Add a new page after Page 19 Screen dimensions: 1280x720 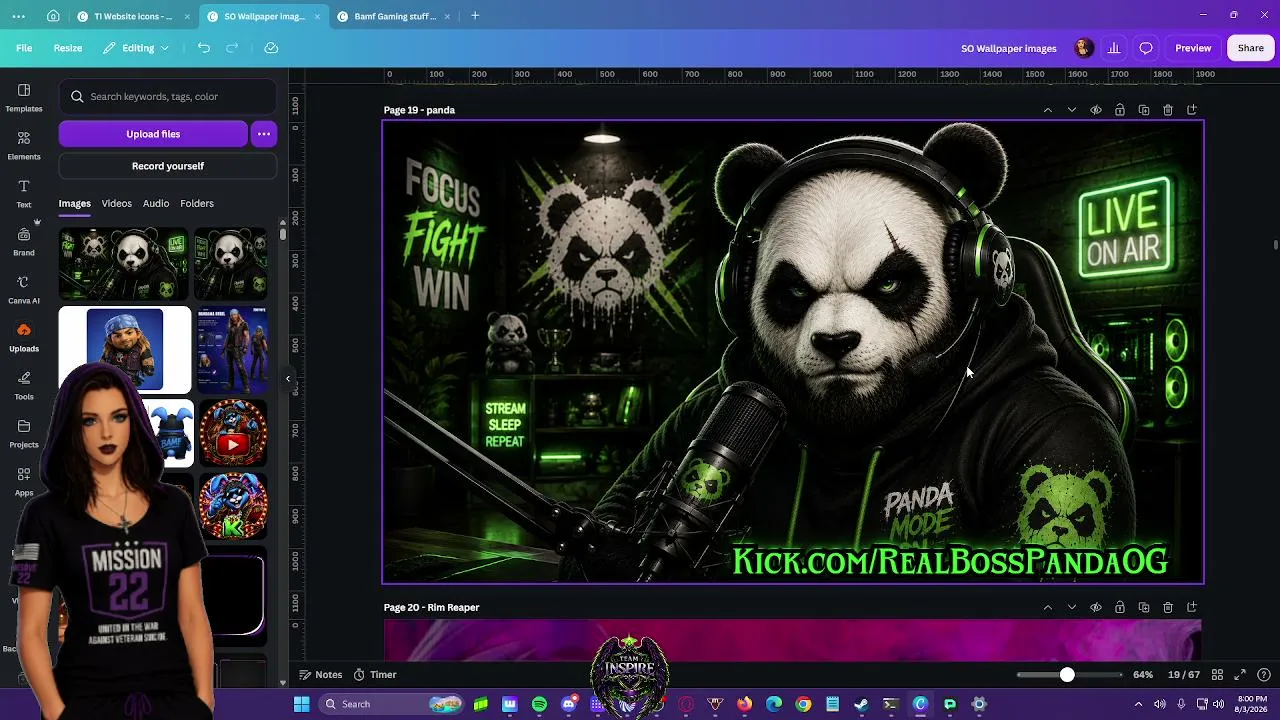pos(1192,110)
